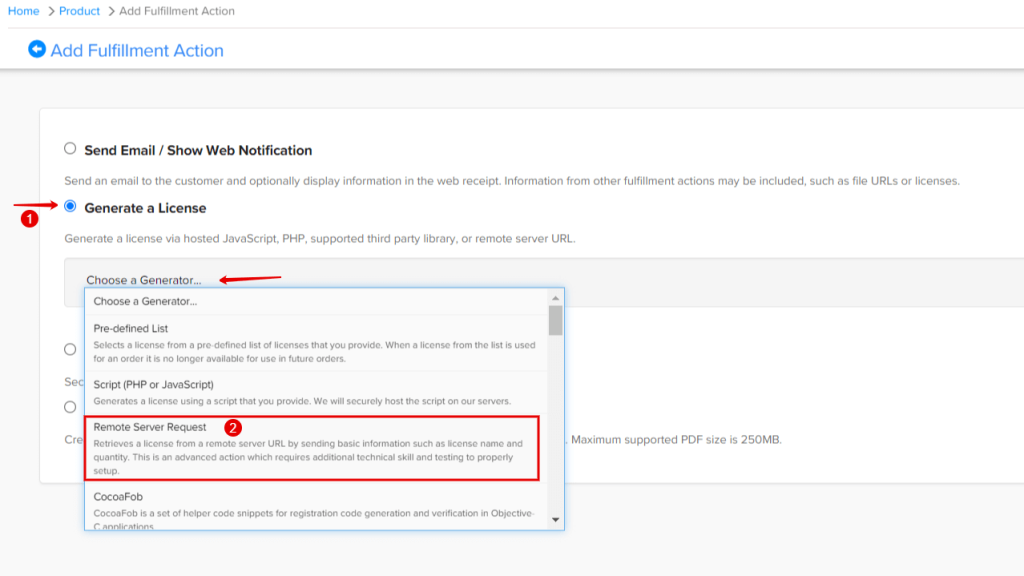
Task: Click the Generate a License label text
Action: [x=145, y=208]
